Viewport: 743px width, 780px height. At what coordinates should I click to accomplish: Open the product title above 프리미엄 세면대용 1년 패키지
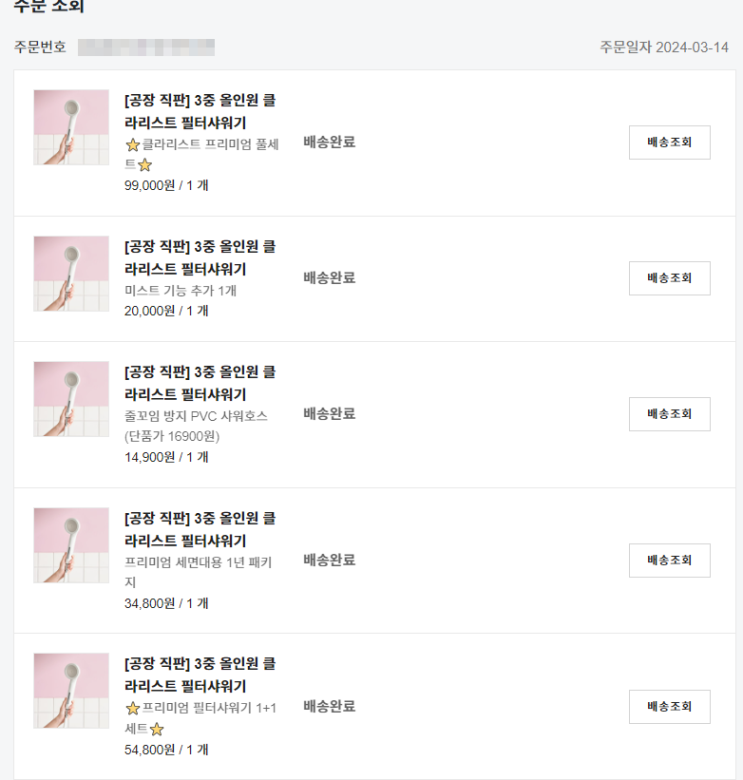tap(200, 529)
